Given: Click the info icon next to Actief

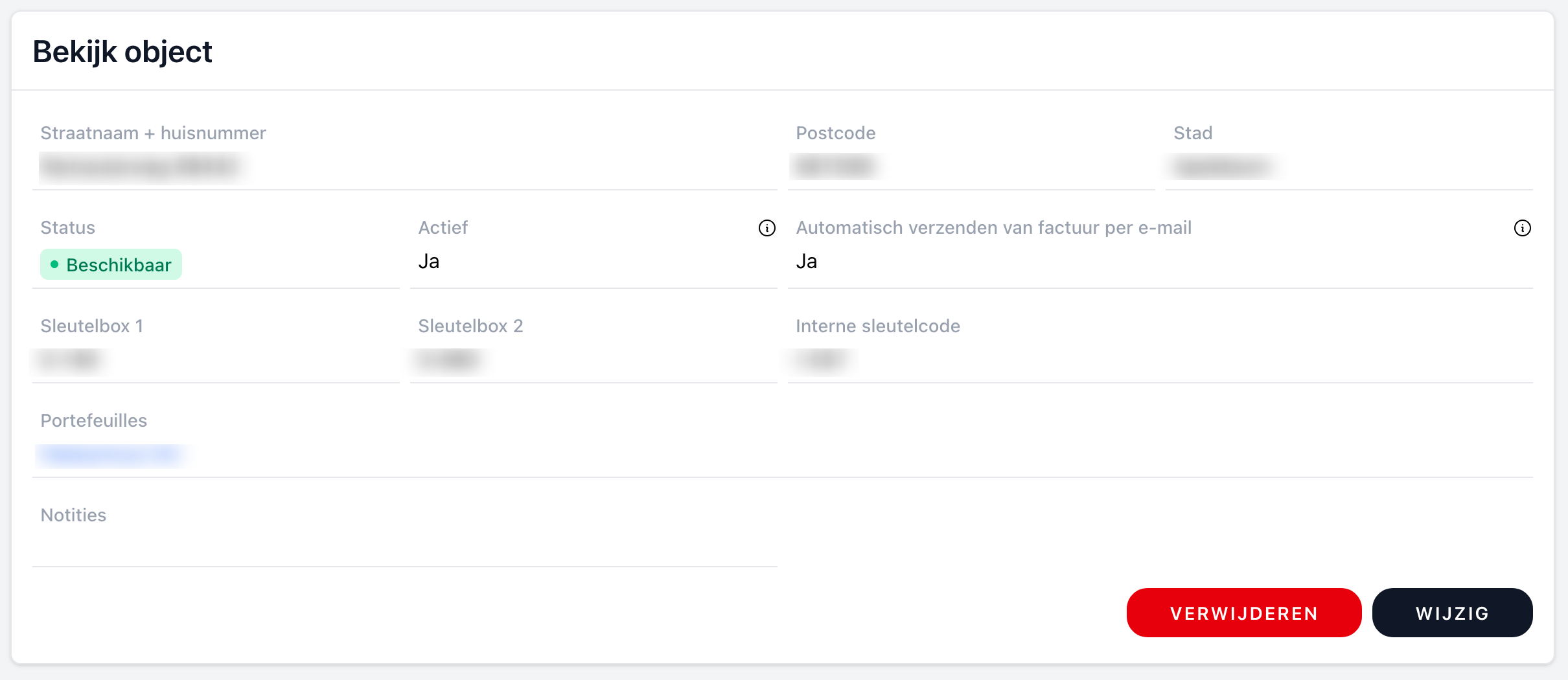Looking at the screenshot, I should (x=767, y=228).
